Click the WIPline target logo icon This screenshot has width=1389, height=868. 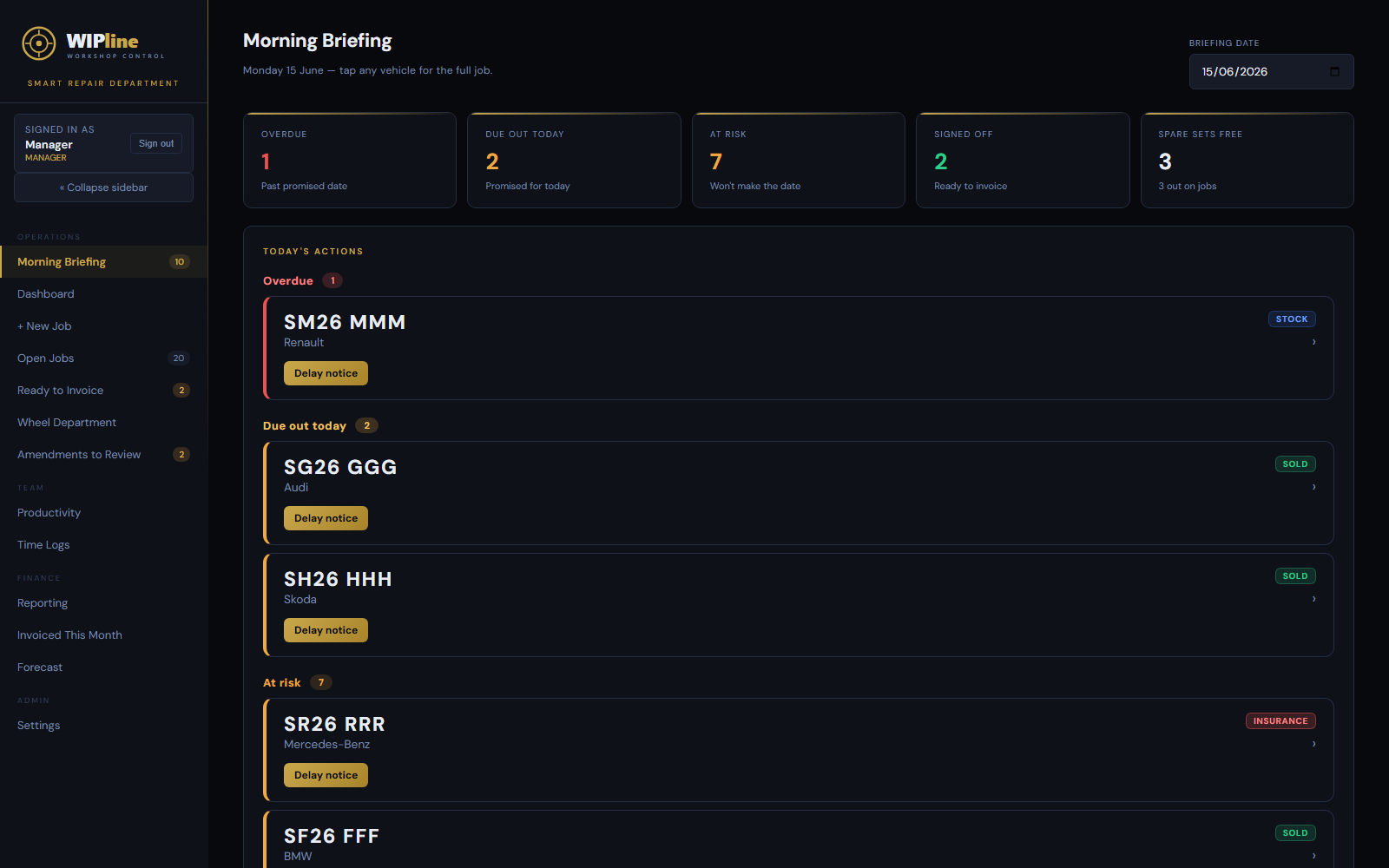[x=39, y=43]
